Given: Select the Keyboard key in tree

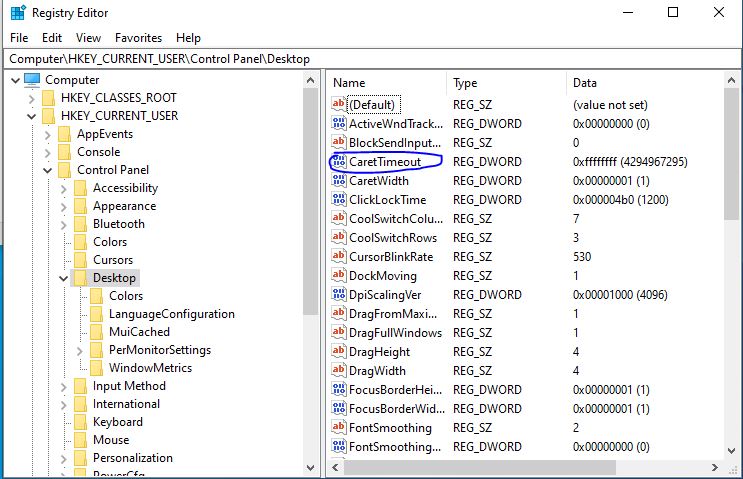Looking at the screenshot, I should click(x=117, y=422).
